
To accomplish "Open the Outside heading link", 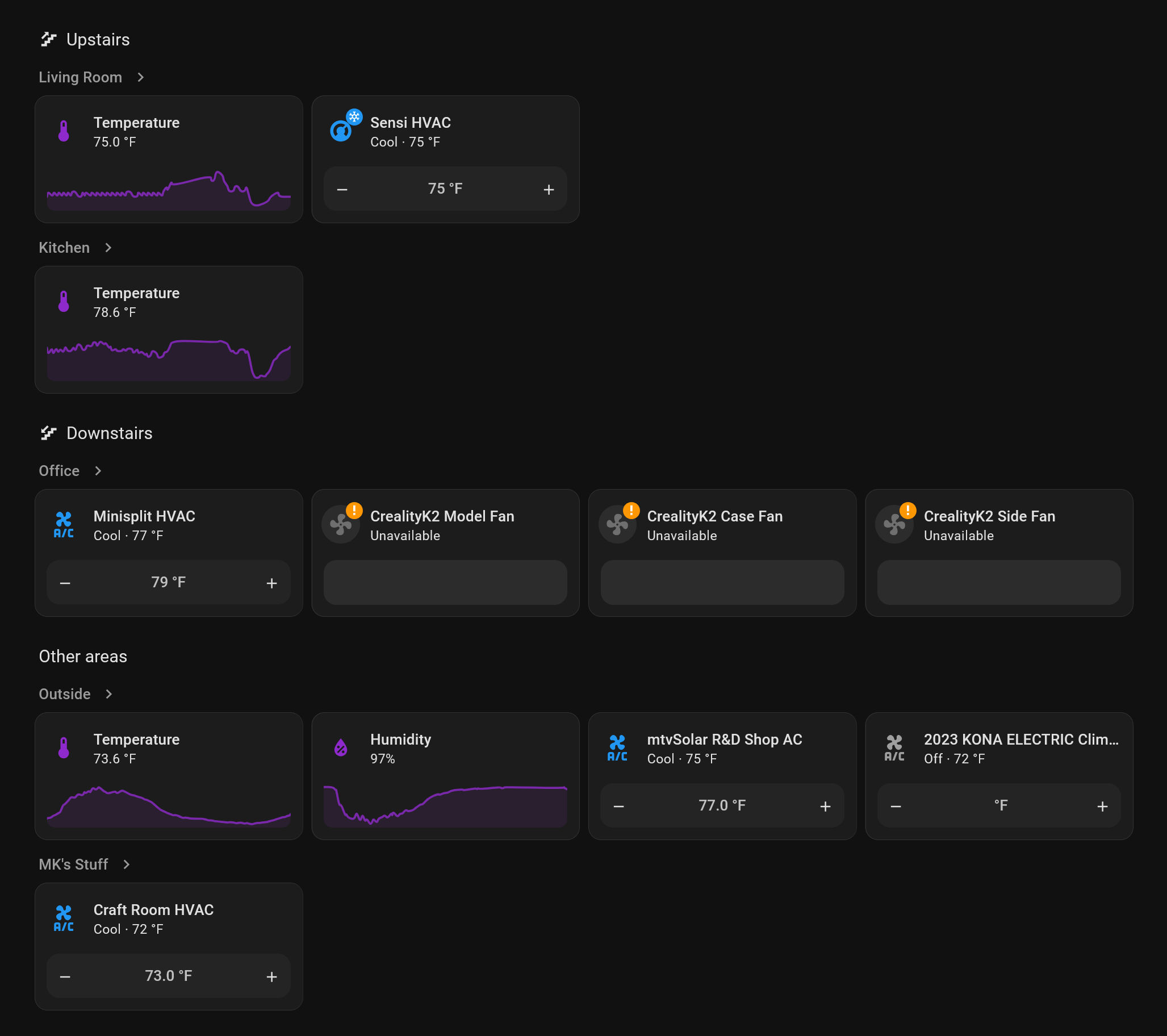I will [x=65, y=694].
